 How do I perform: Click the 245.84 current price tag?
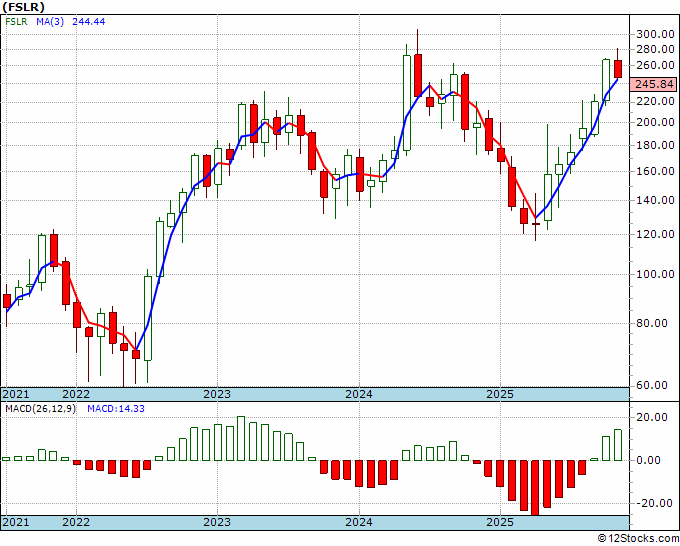(x=654, y=84)
